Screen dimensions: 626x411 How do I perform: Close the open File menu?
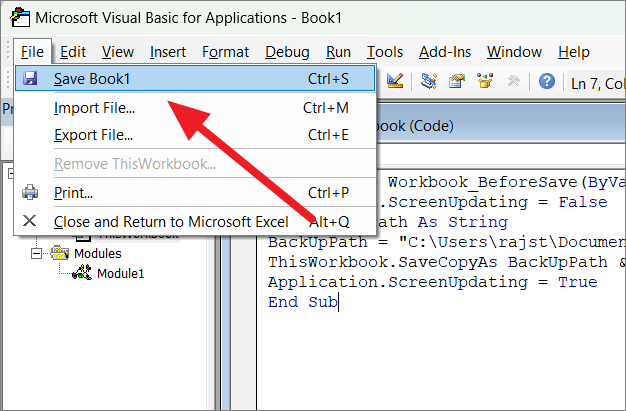point(32,52)
